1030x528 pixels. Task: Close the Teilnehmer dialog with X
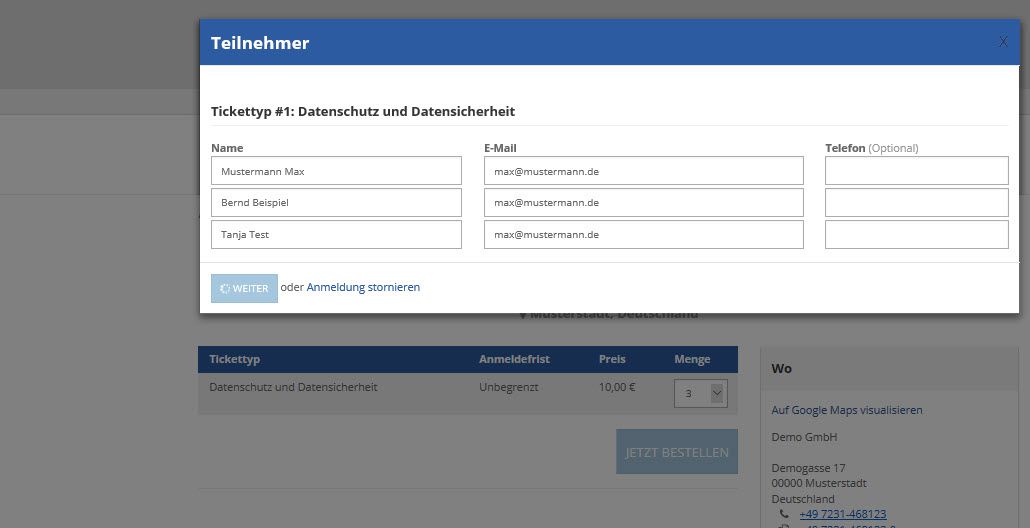(1003, 42)
